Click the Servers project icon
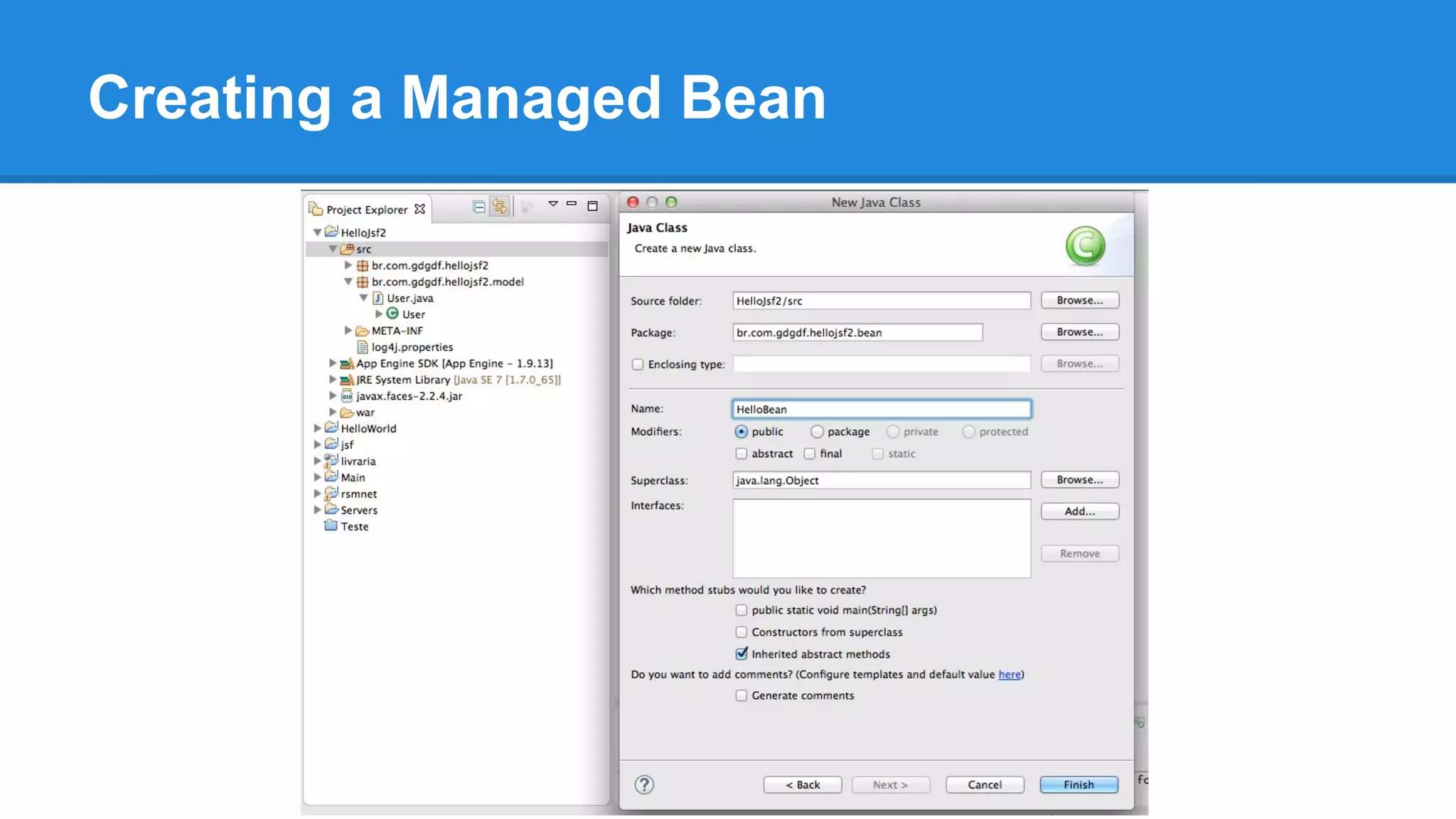The height and width of the screenshot is (819, 1456). pyautogui.click(x=331, y=510)
